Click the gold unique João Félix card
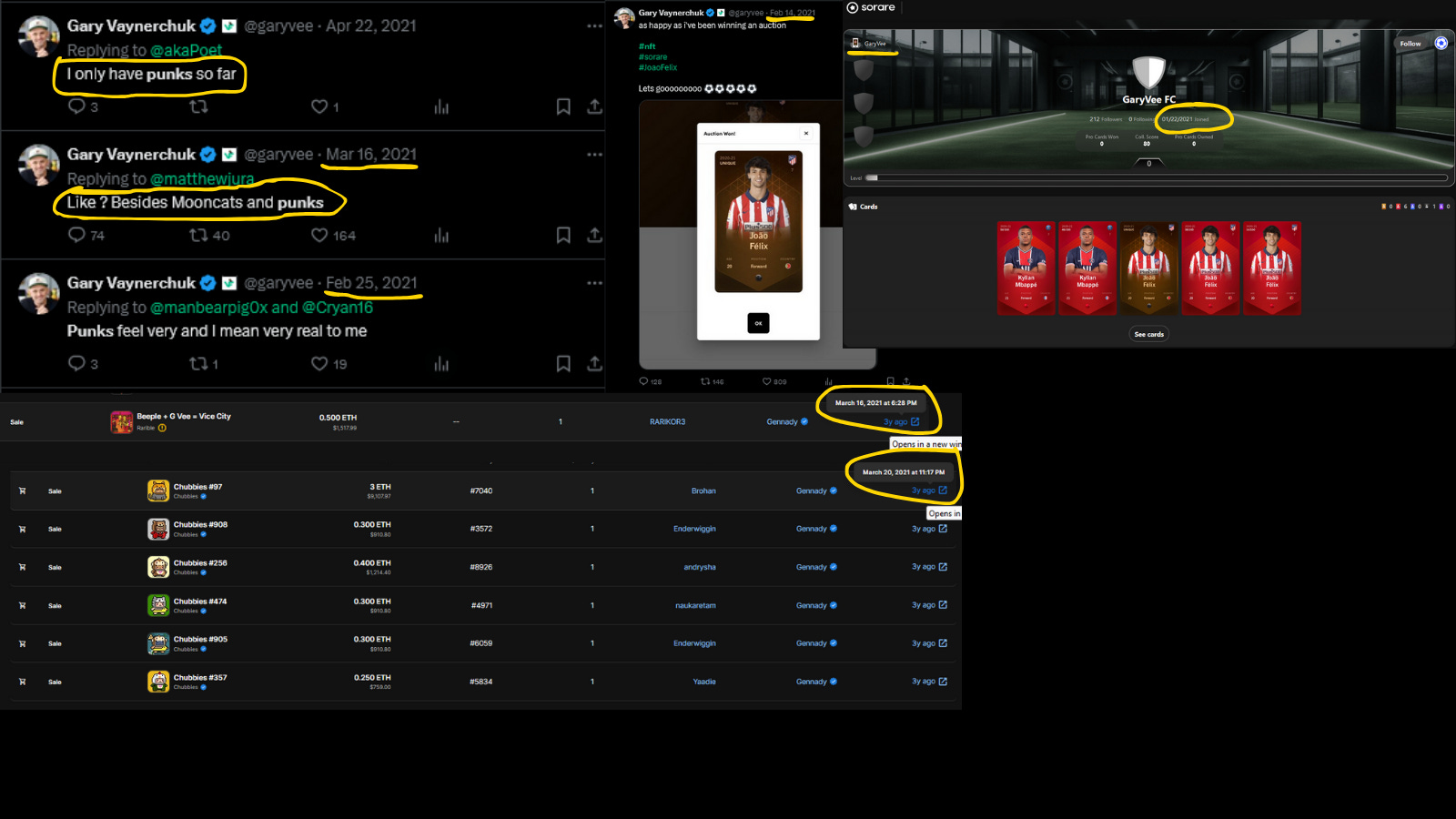This screenshot has width=1456, height=819. point(1148,268)
